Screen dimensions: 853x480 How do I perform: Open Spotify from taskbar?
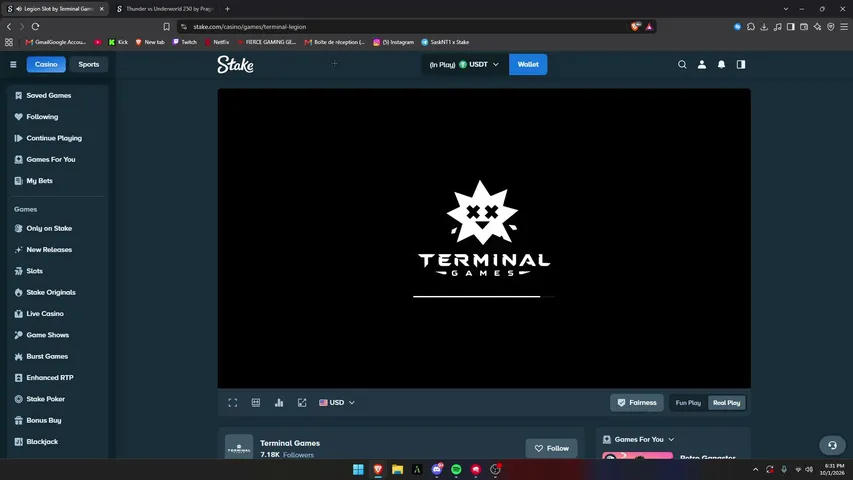[456, 469]
